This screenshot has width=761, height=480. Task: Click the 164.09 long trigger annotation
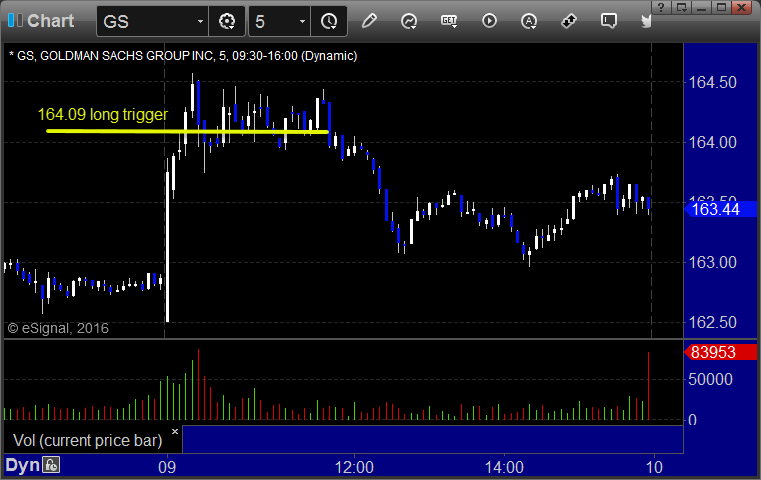(103, 115)
